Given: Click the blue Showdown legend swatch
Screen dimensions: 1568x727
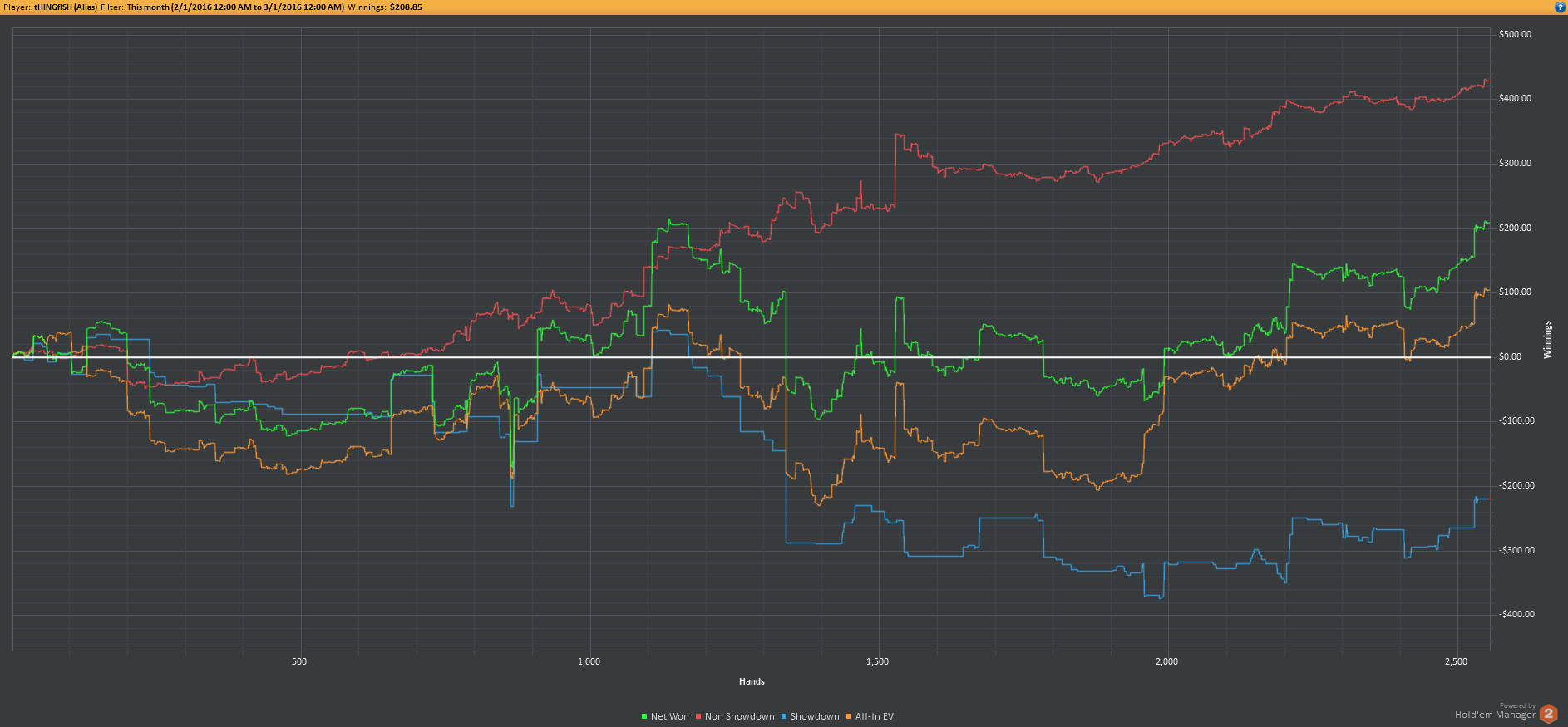Looking at the screenshot, I should 784,716.
